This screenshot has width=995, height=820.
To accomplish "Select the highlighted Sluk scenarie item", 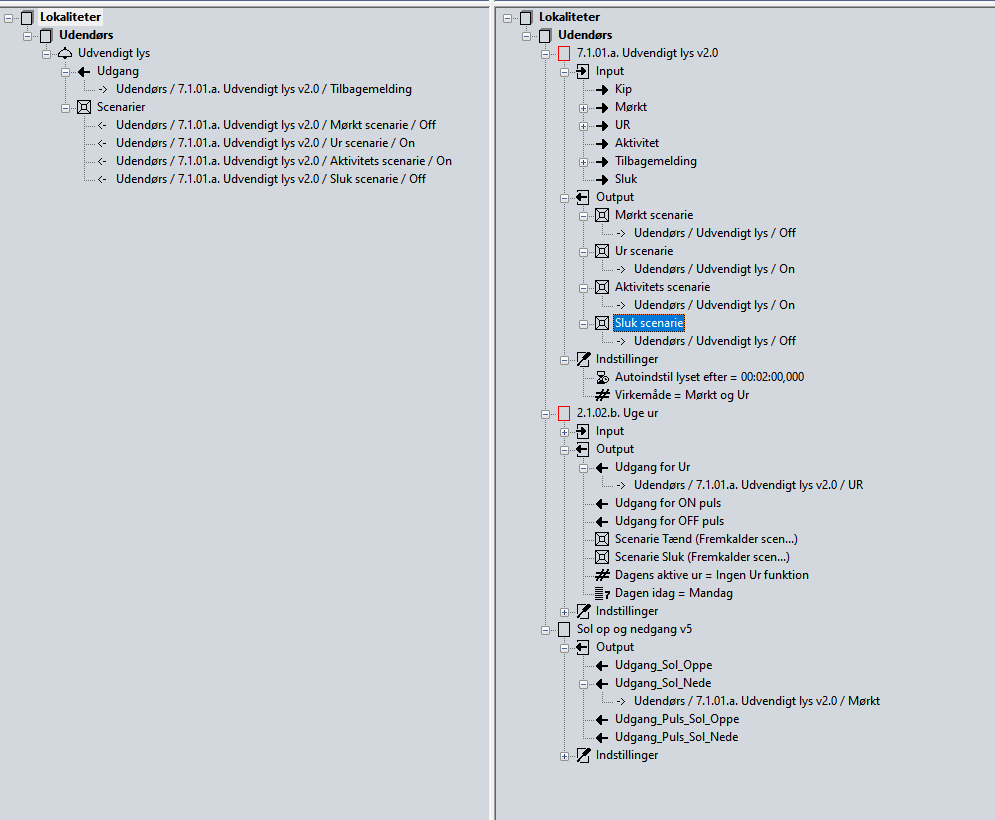I will [x=648, y=323].
